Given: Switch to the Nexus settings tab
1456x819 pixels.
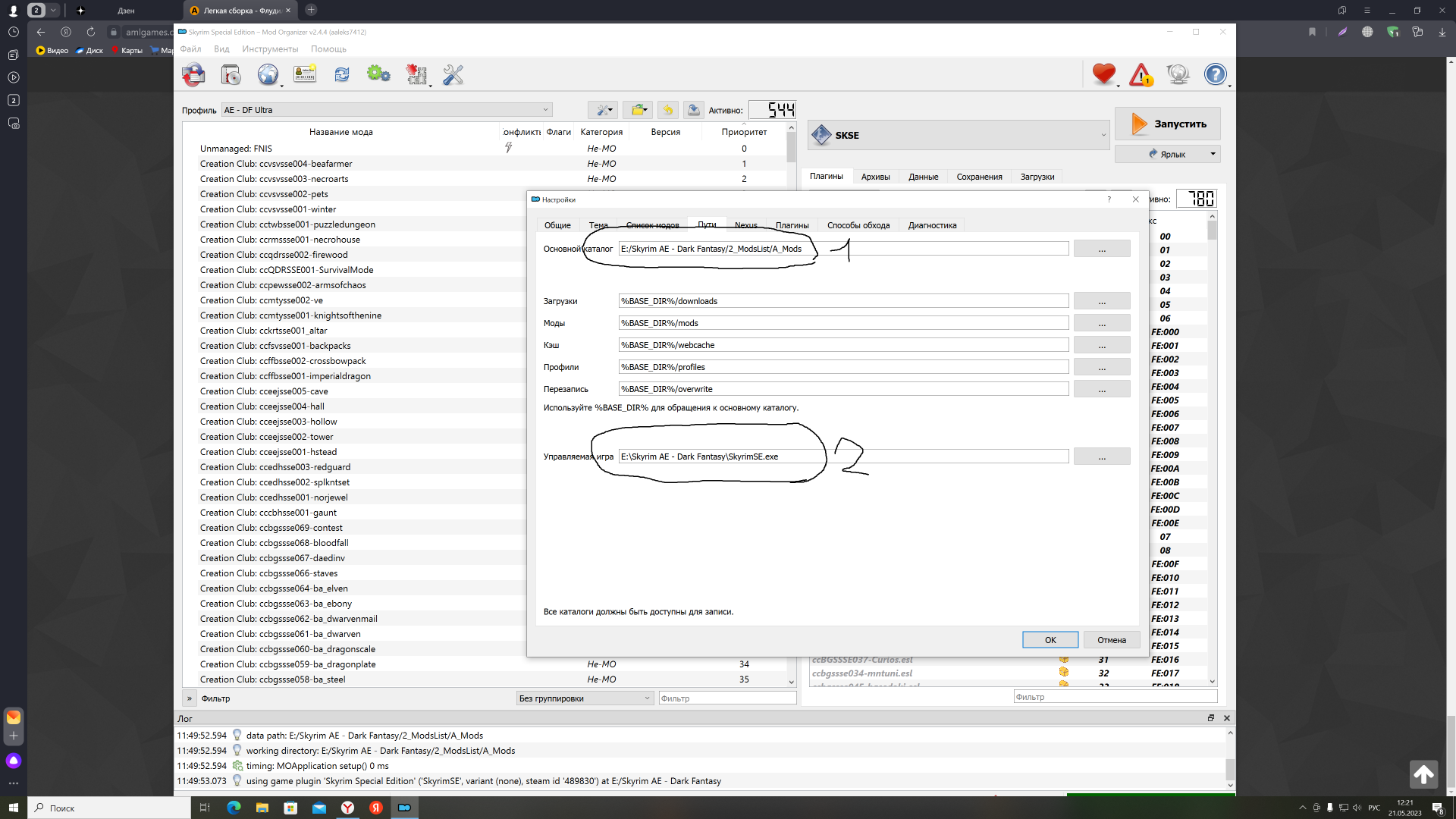Looking at the screenshot, I should tap(745, 225).
